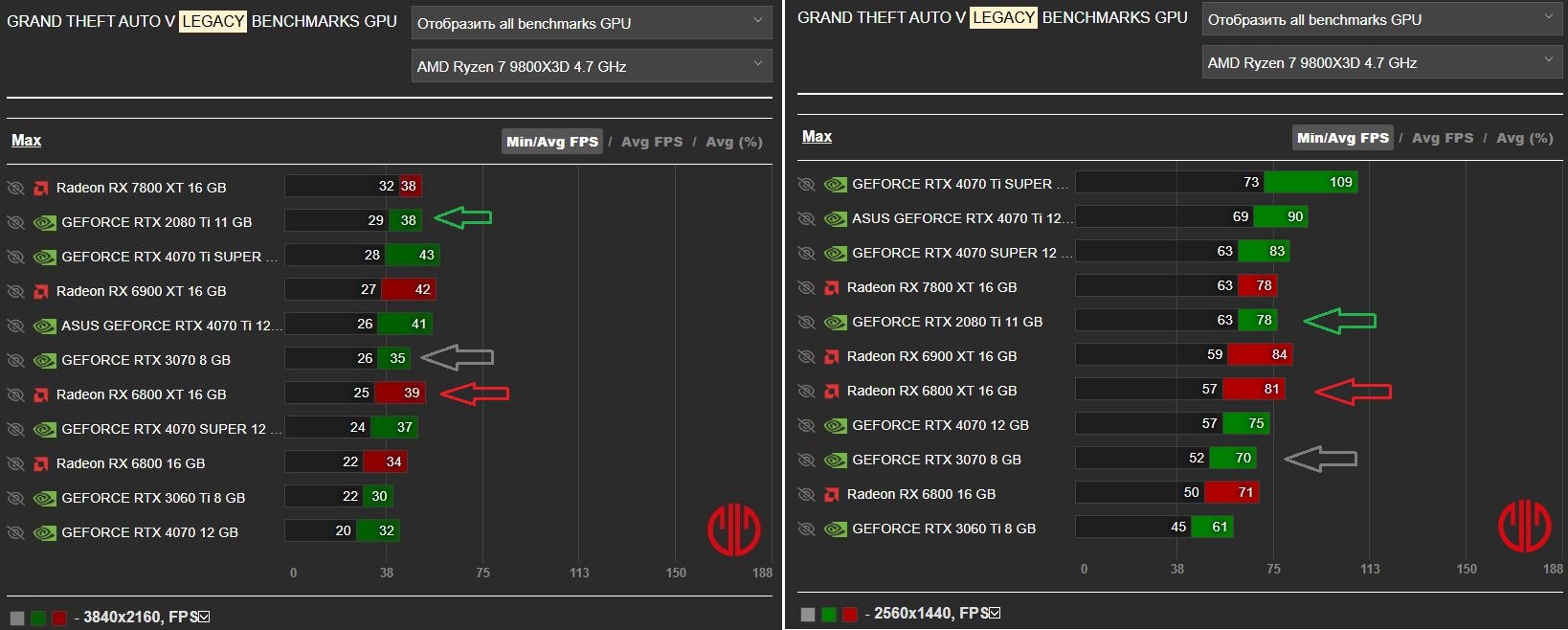Image resolution: width=1568 pixels, height=630 pixels.
Task: Click NVIDIA logo beside RTX 3070 8 GB, 3840x2160 chart
Action: pyautogui.click(x=44, y=360)
